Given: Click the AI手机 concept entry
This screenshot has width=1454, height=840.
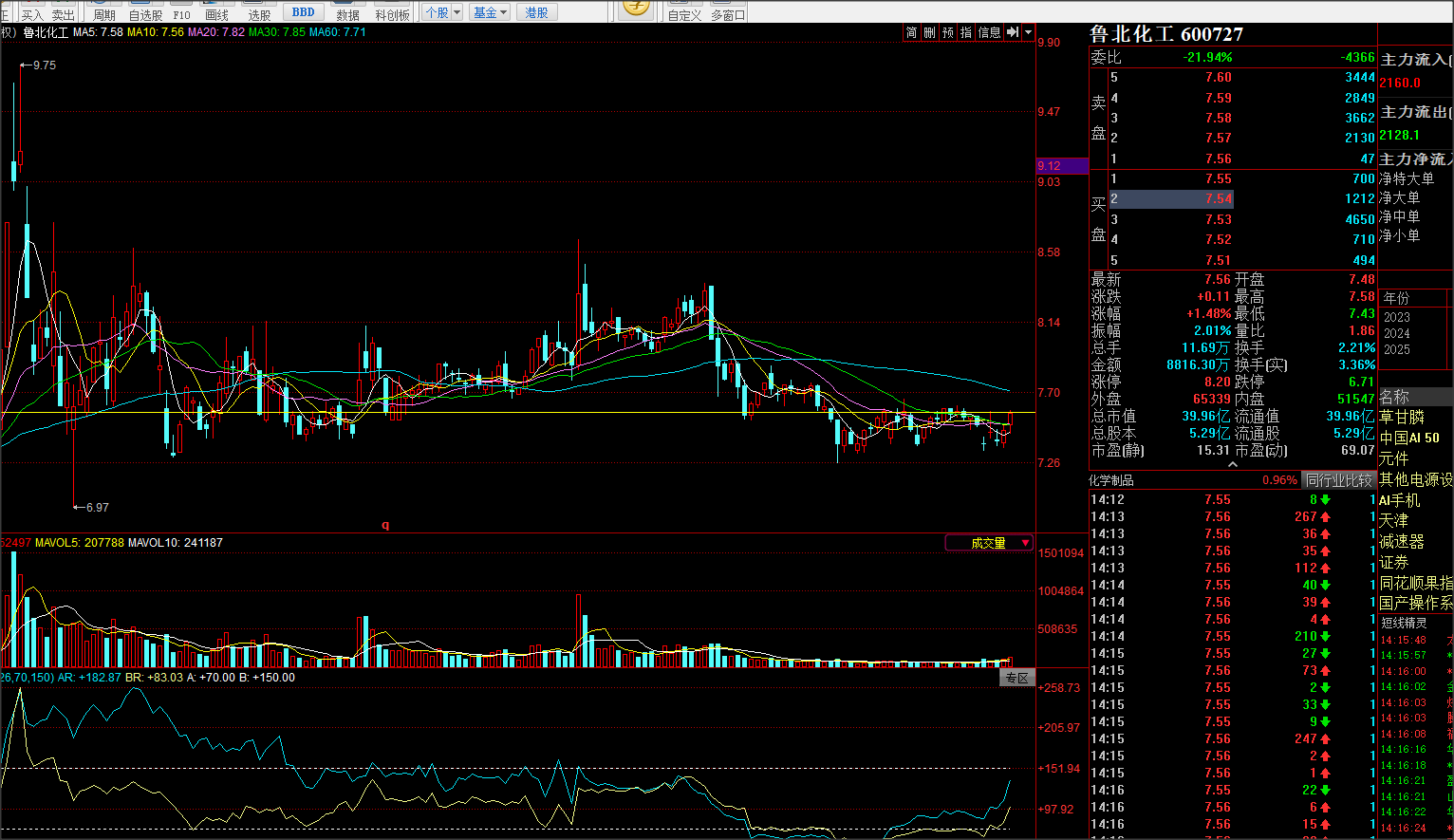Looking at the screenshot, I should tap(1400, 500).
